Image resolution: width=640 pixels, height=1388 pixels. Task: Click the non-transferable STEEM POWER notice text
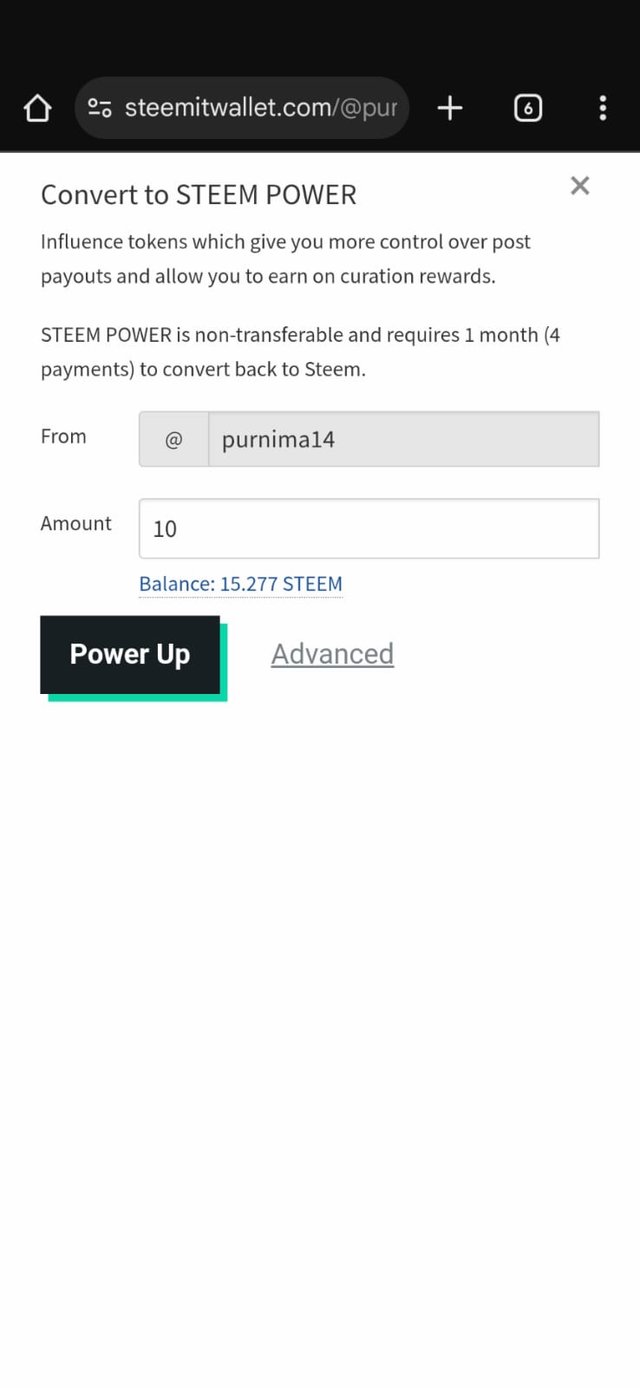(300, 351)
